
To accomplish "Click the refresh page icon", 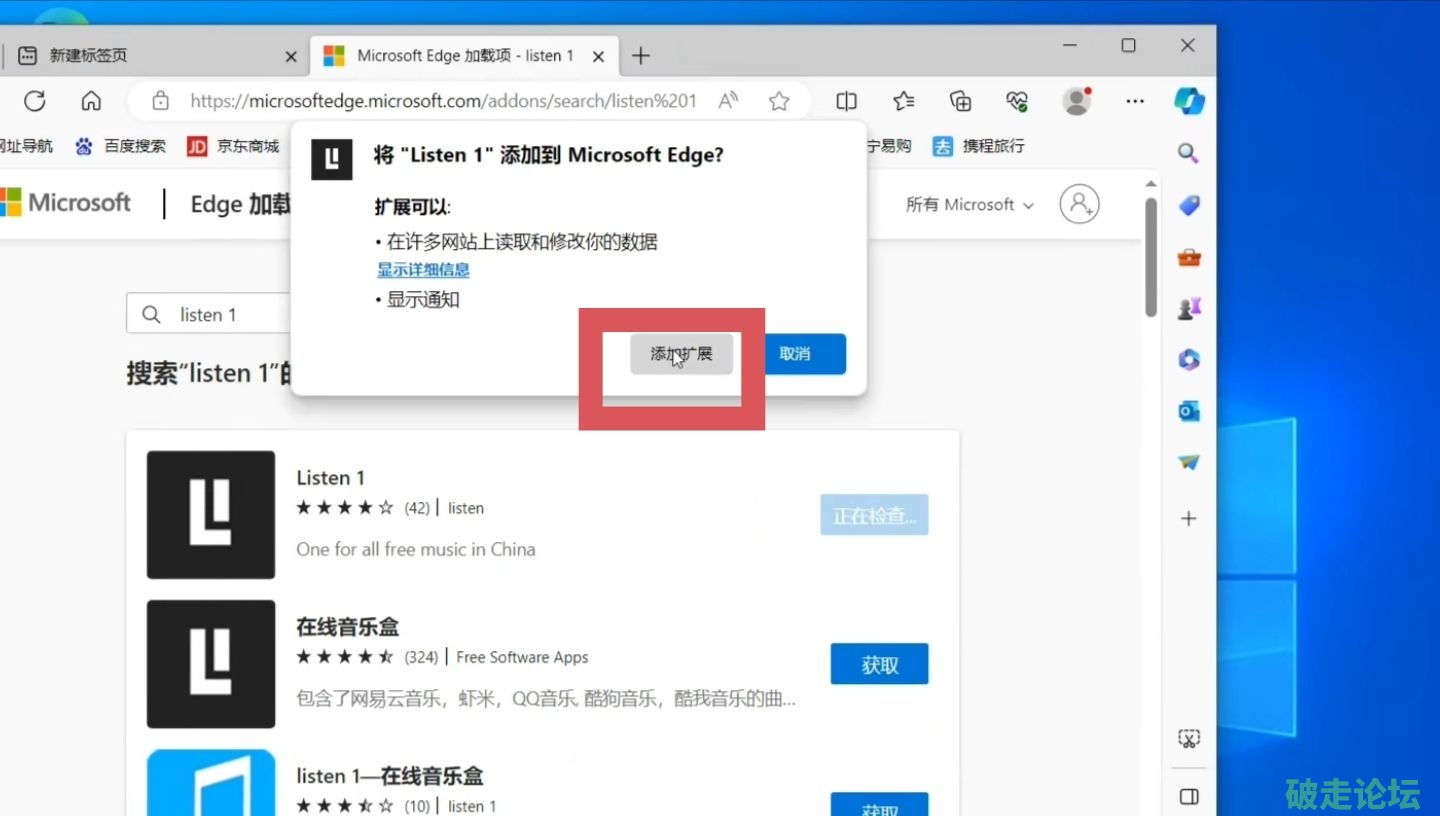I will [35, 101].
